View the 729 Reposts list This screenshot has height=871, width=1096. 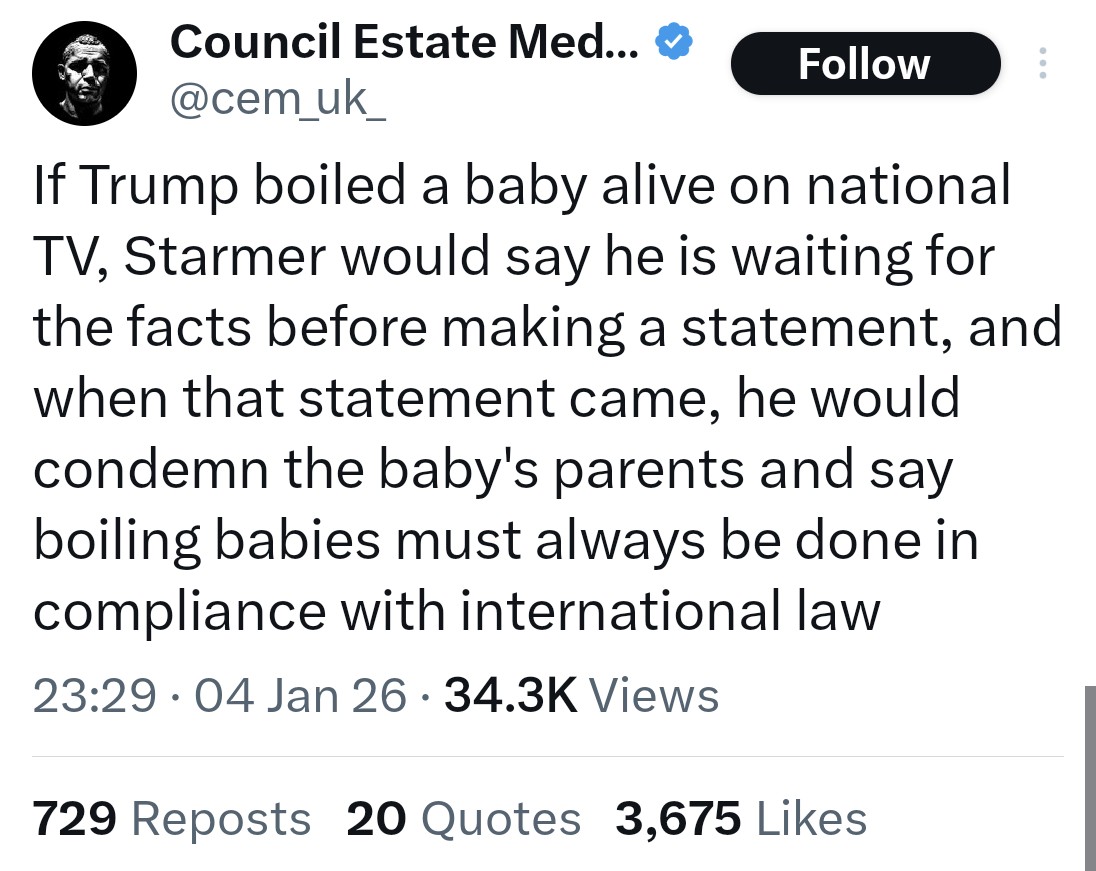[171, 819]
